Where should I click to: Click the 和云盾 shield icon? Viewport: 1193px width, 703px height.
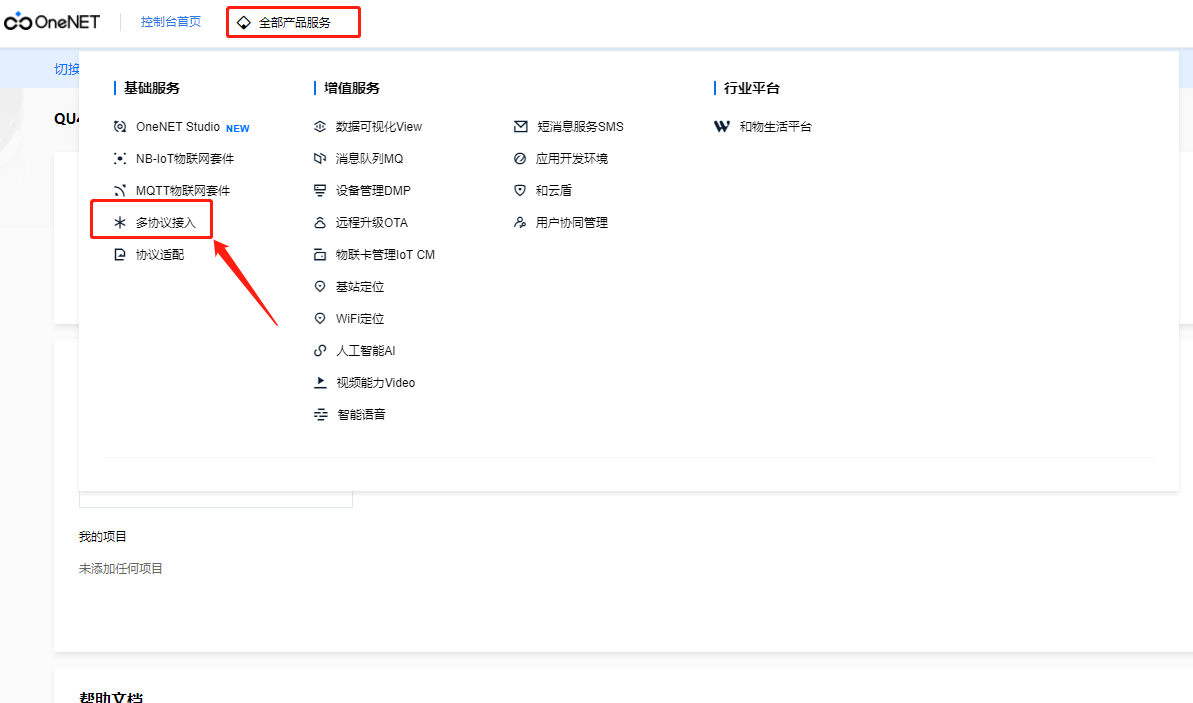tap(520, 191)
